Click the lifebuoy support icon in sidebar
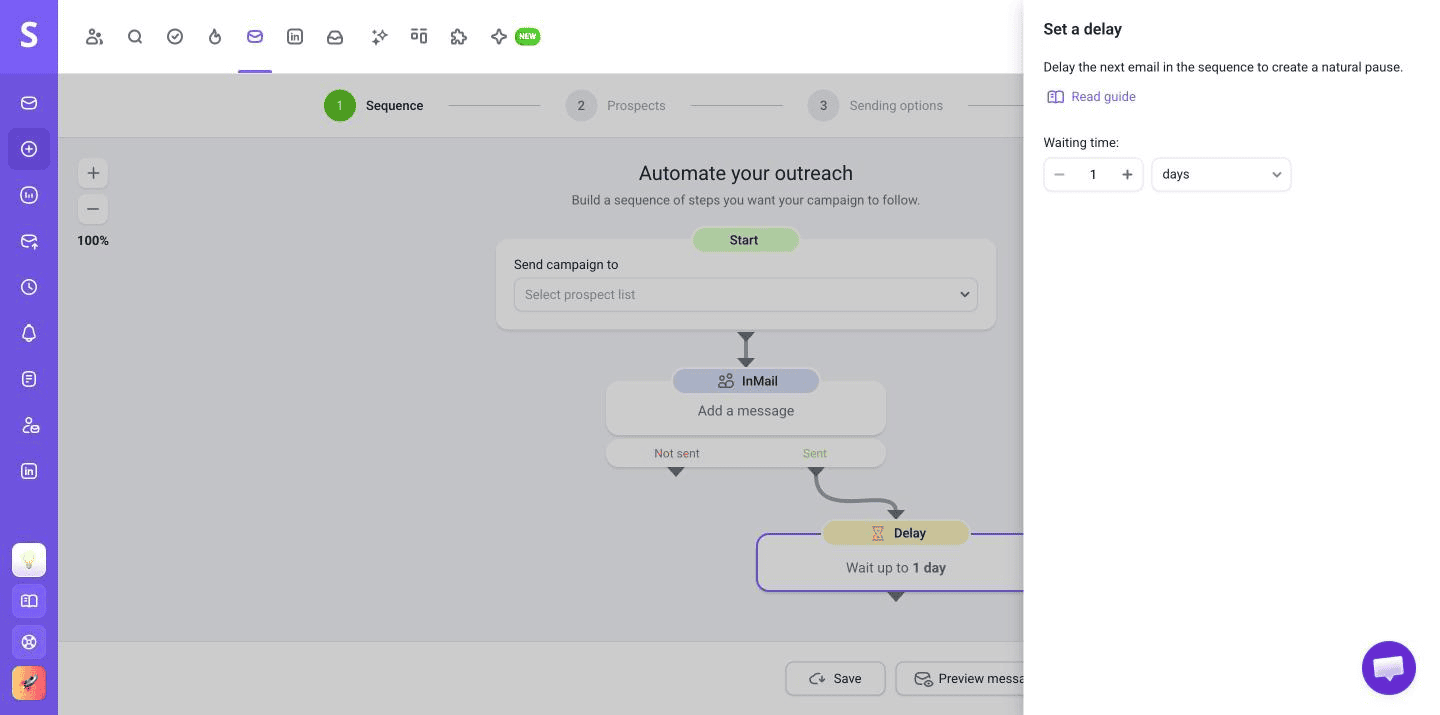Screen dimensions: 1440x715 point(29,642)
